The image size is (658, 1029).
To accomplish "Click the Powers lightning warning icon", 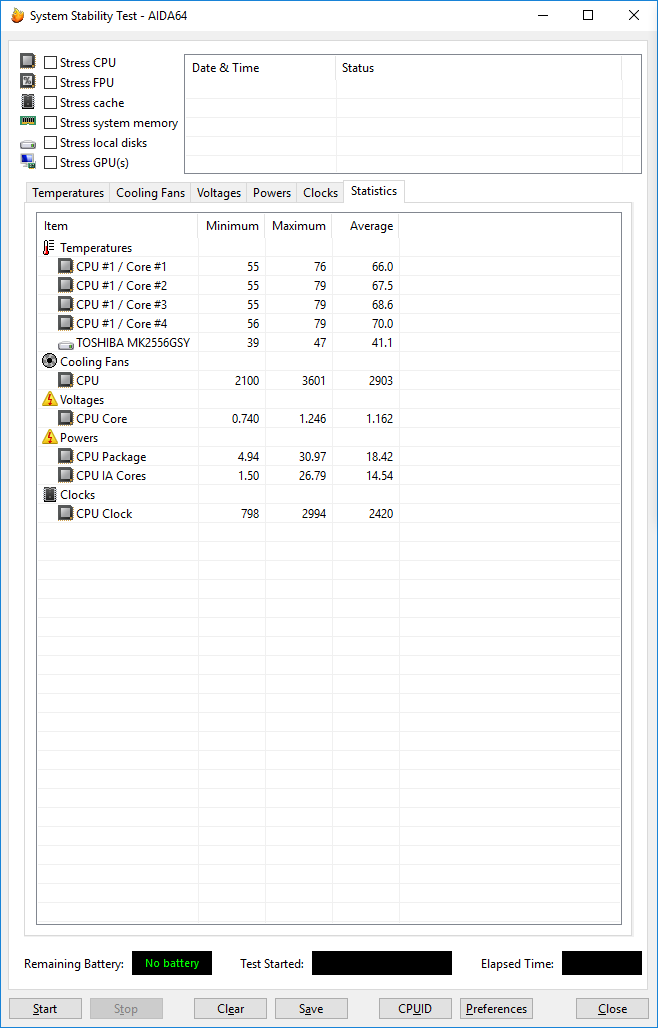I will (49, 437).
